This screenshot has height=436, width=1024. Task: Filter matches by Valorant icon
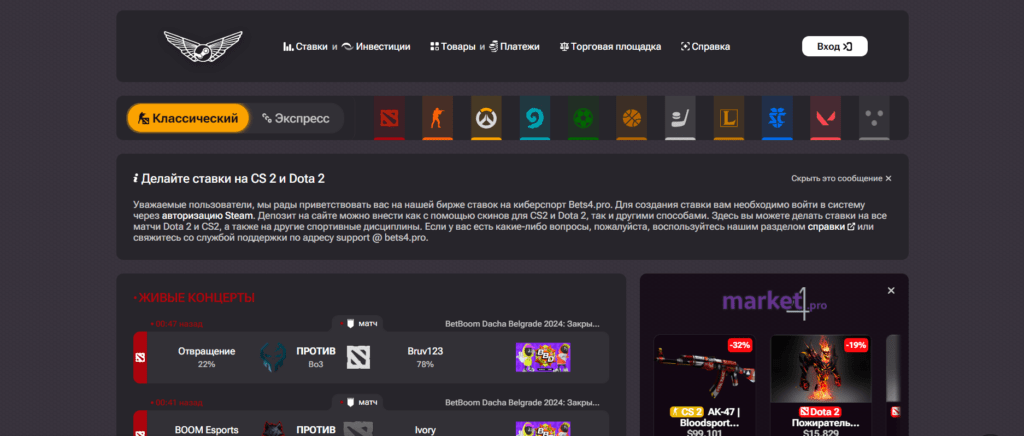825,117
